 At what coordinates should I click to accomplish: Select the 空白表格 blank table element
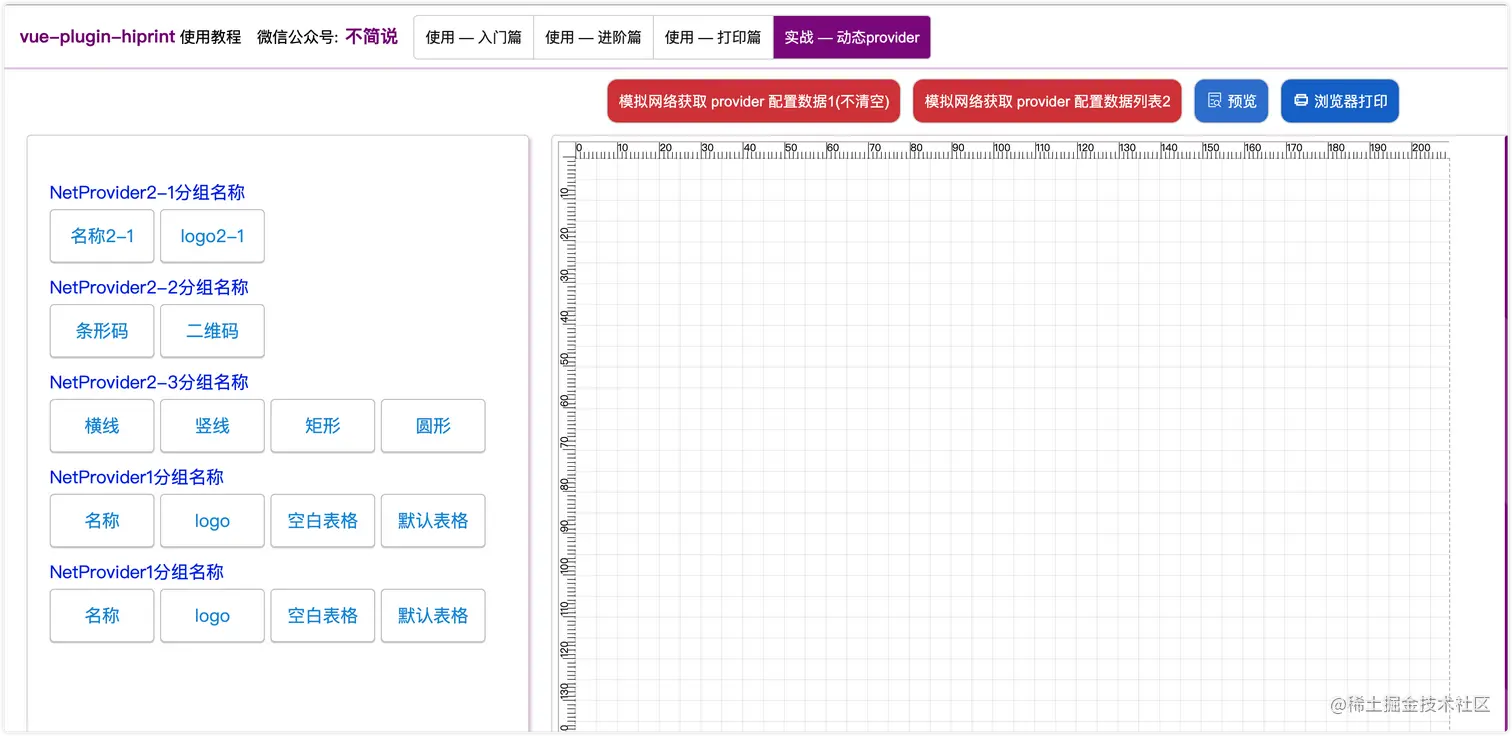322,520
